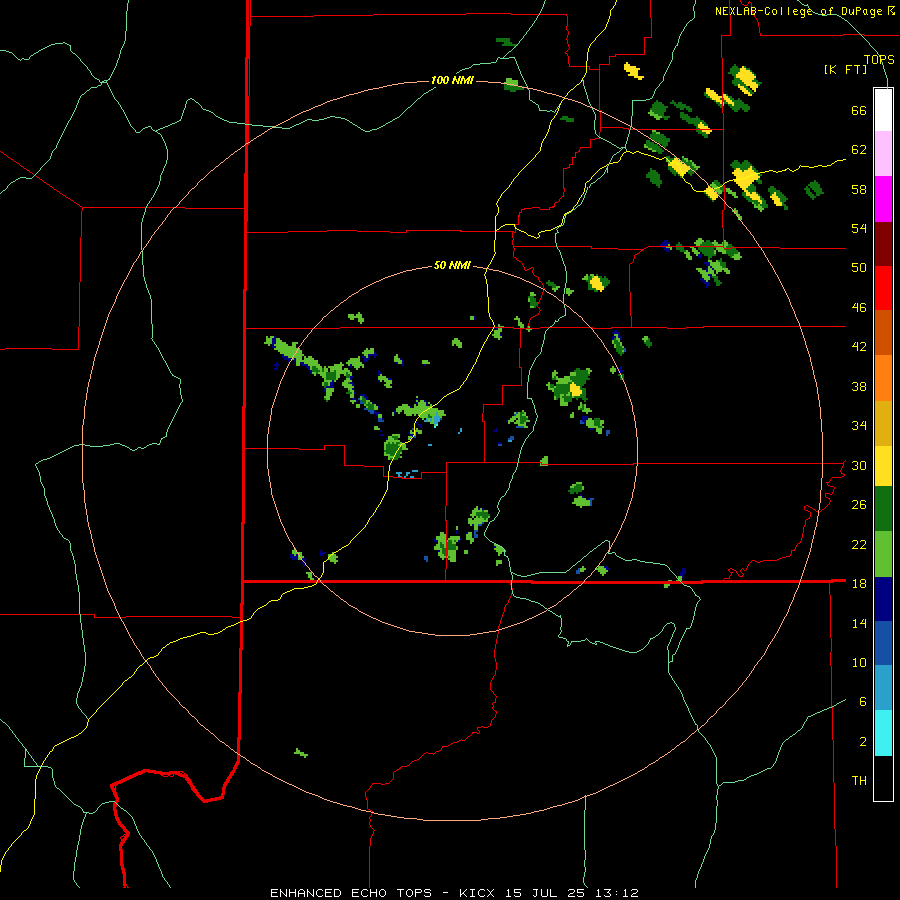This screenshot has height=900, width=900.
Task: Select the magenta swatch in the color scale
Action: [883, 199]
